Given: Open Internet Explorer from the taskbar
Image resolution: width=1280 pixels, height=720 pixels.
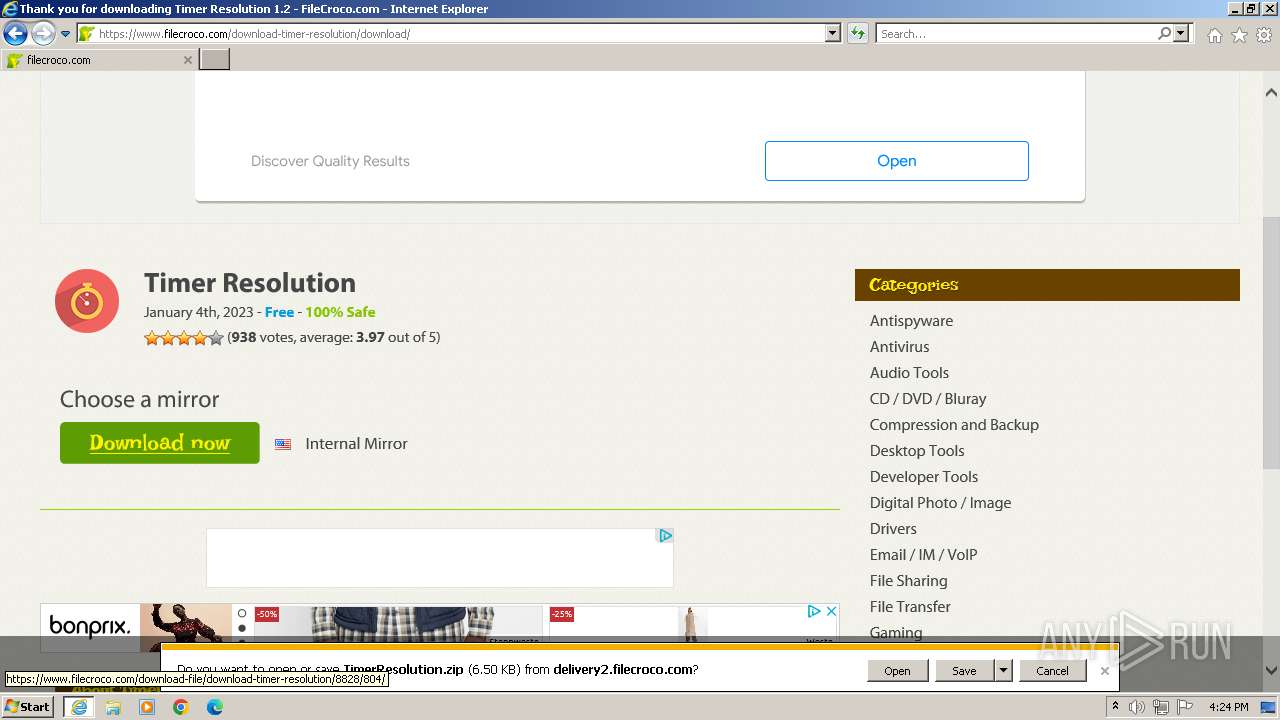Looking at the screenshot, I should [79, 707].
